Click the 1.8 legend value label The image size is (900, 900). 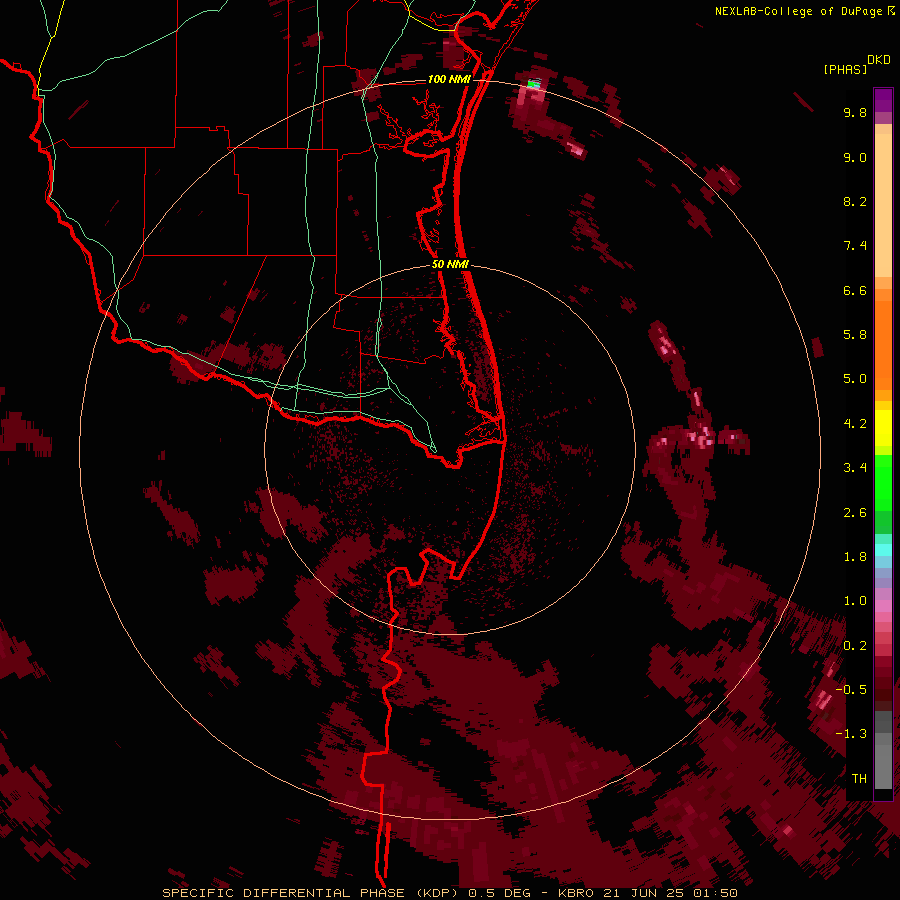click(x=855, y=557)
